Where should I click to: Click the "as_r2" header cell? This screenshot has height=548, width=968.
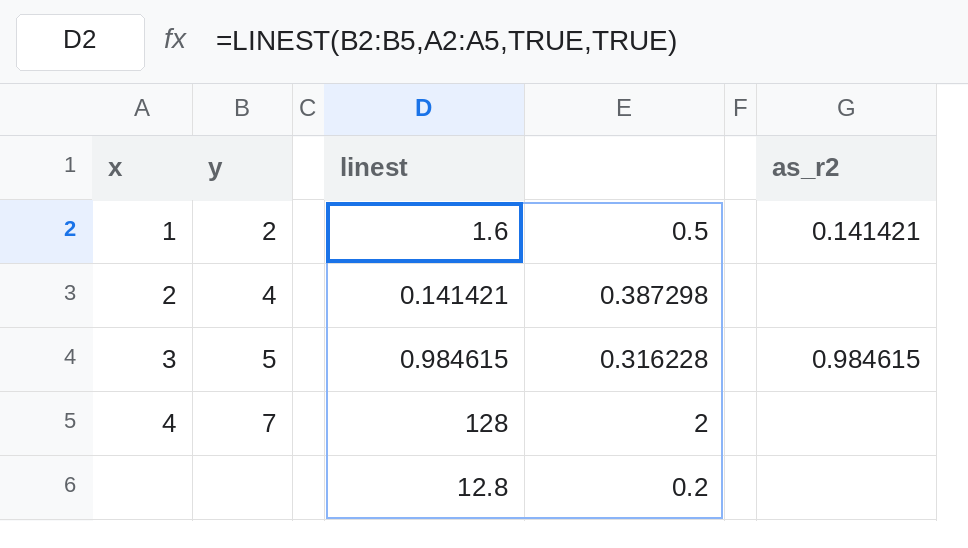pyautogui.click(x=846, y=168)
